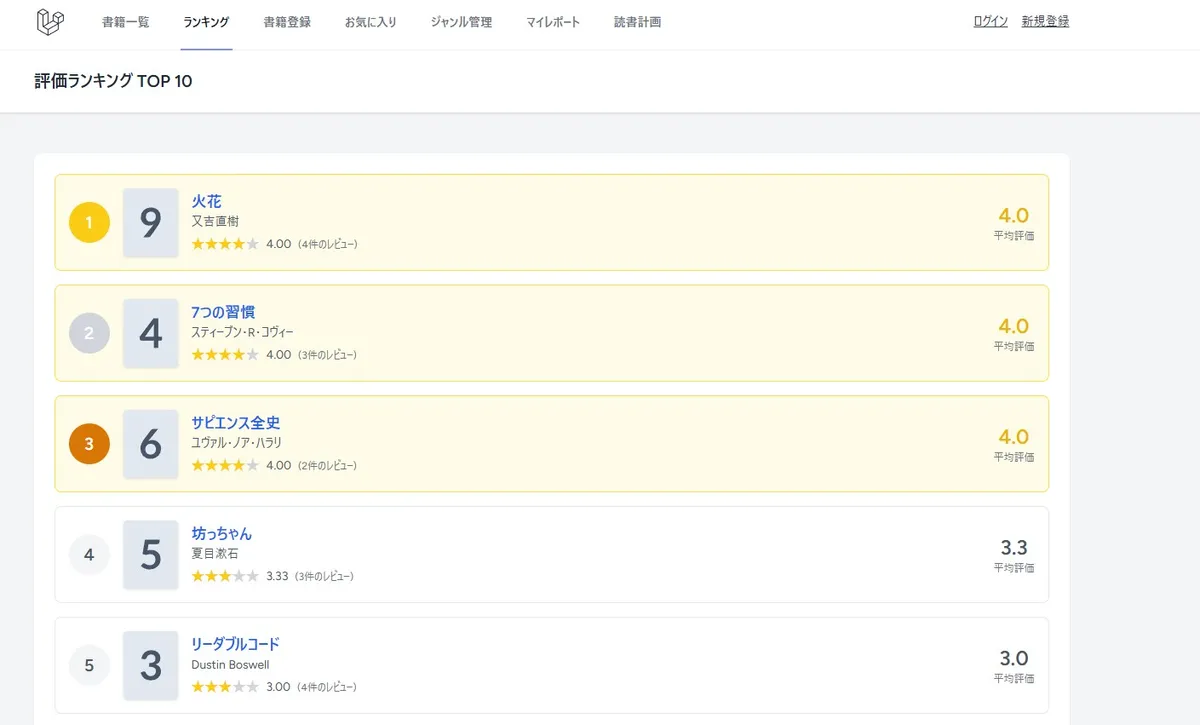Click the star rating of 坊っちゃん
Viewport: 1200px width, 725px height.
click(x=225, y=576)
